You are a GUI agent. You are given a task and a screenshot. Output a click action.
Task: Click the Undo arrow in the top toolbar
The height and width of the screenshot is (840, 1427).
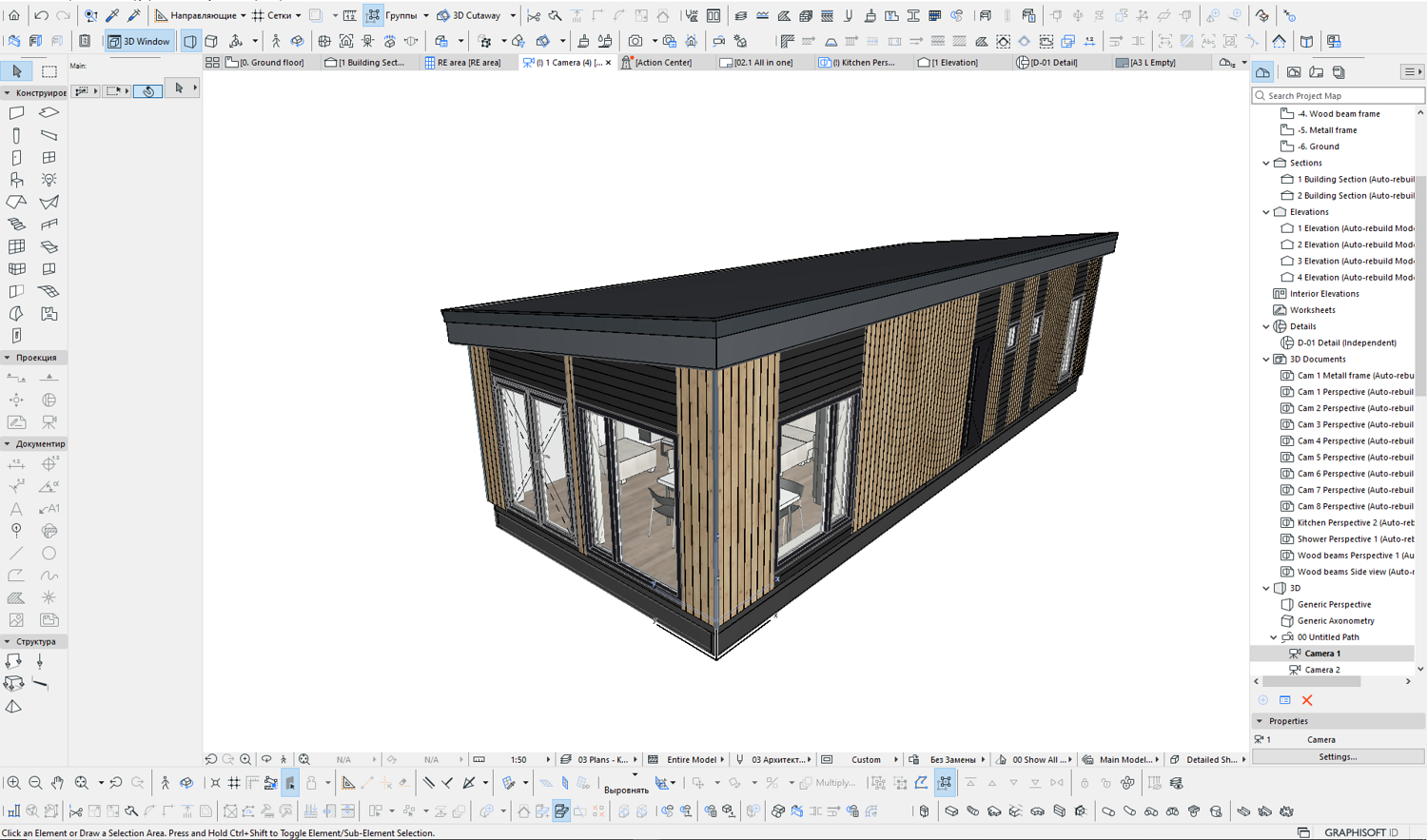click(41, 15)
